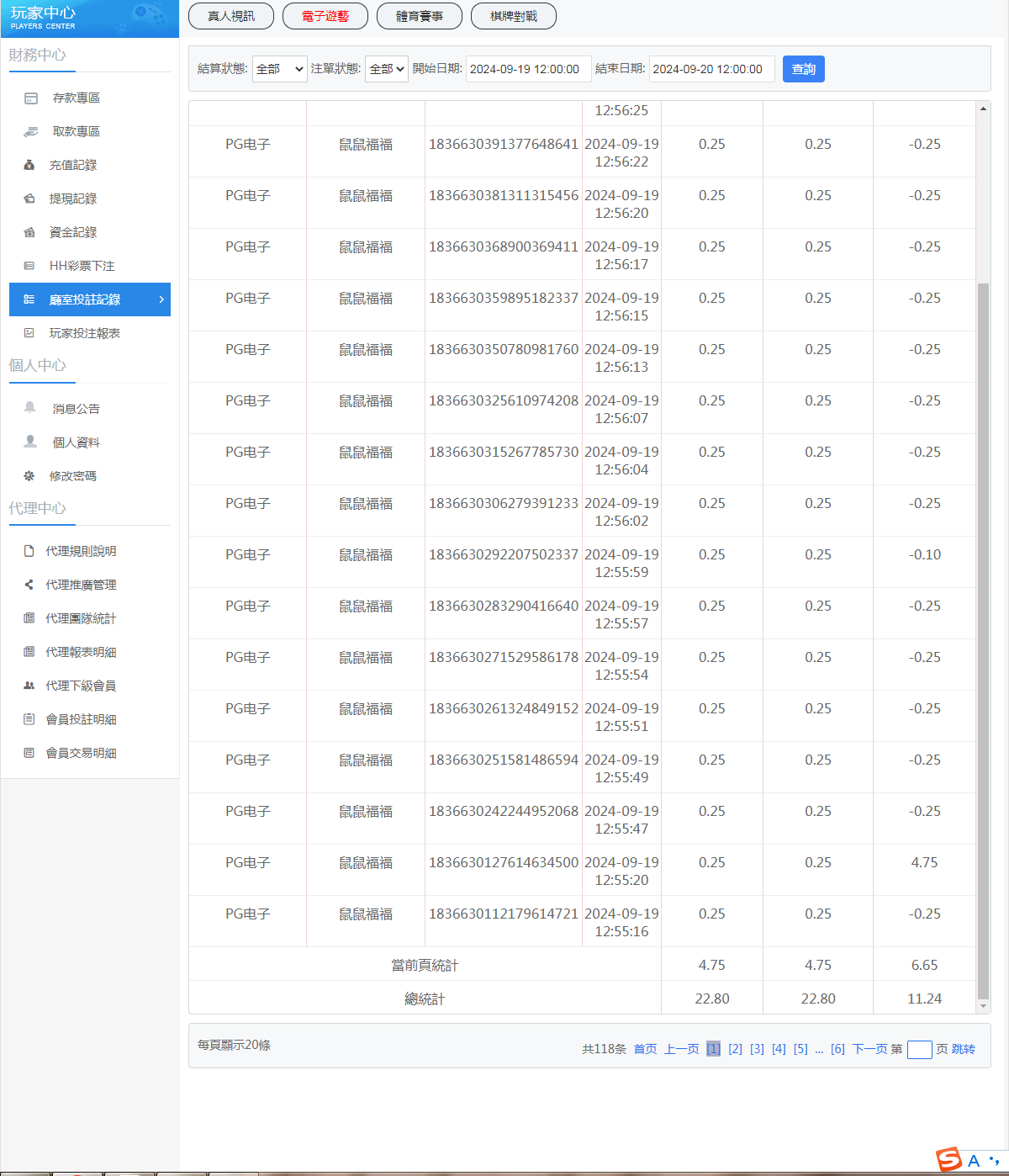
Task: Click the recharge record money bag icon
Action: (29, 166)
